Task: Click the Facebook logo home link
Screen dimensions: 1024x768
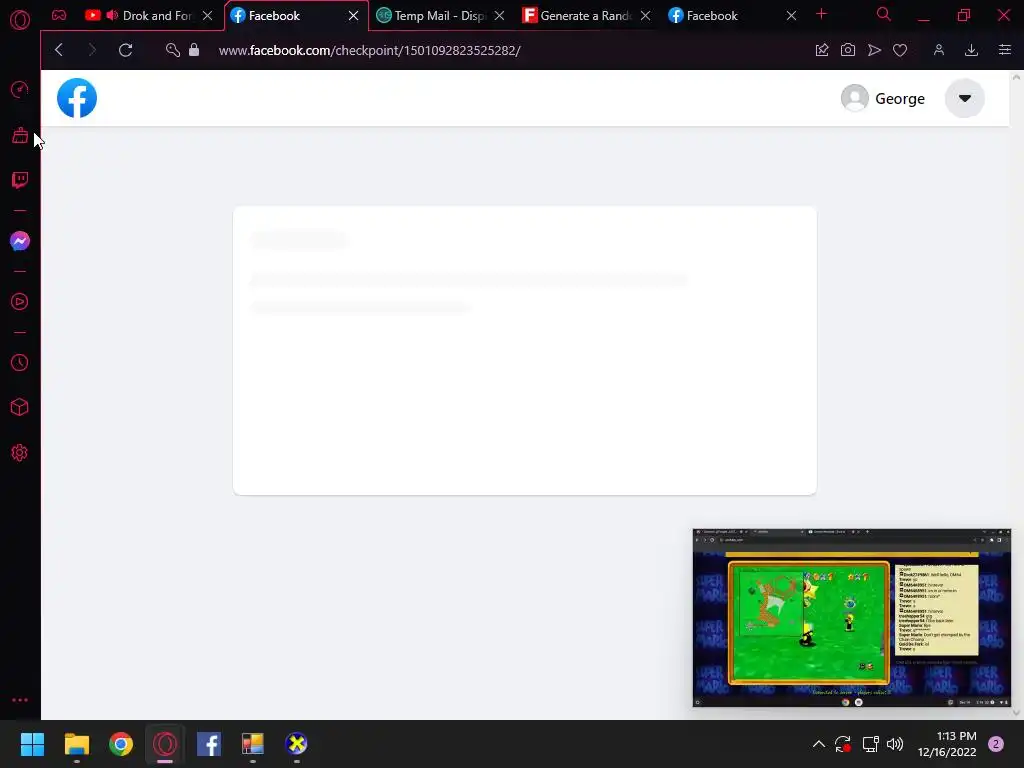Action: click(x=77, y=98)
